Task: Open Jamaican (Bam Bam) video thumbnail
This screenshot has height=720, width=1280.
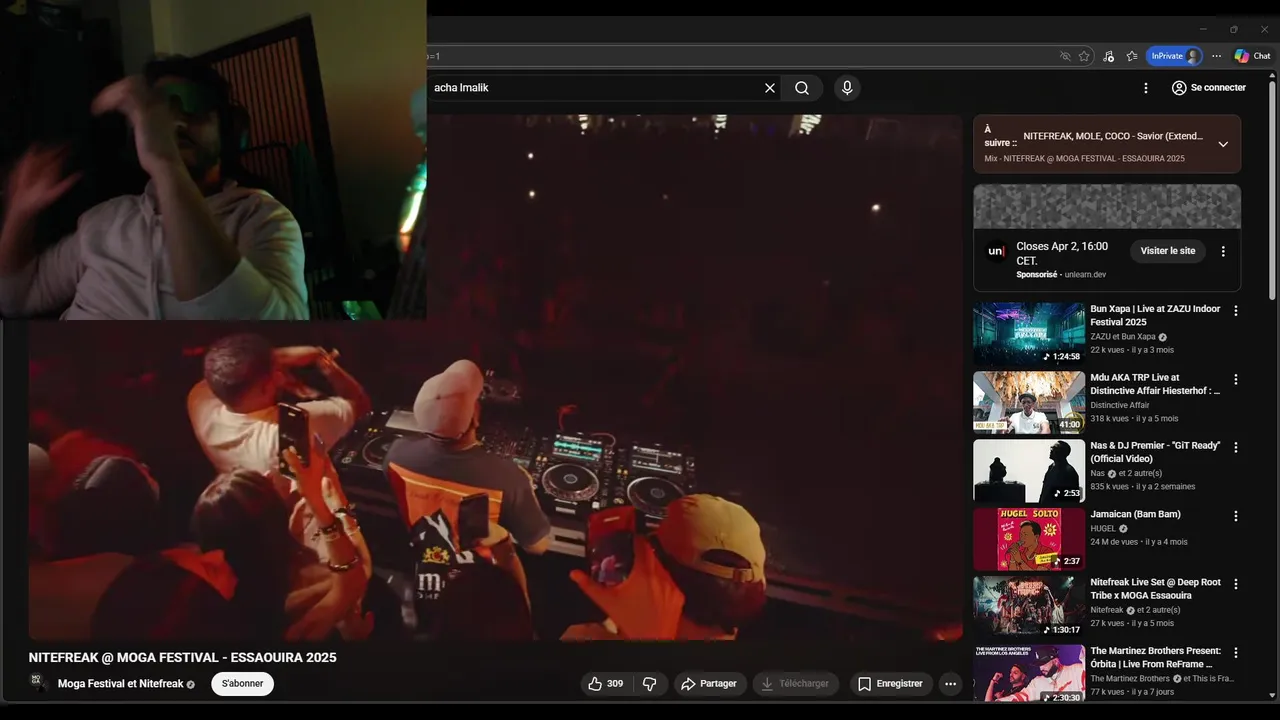Action: pyautogui.click(x=1029, y=539)
